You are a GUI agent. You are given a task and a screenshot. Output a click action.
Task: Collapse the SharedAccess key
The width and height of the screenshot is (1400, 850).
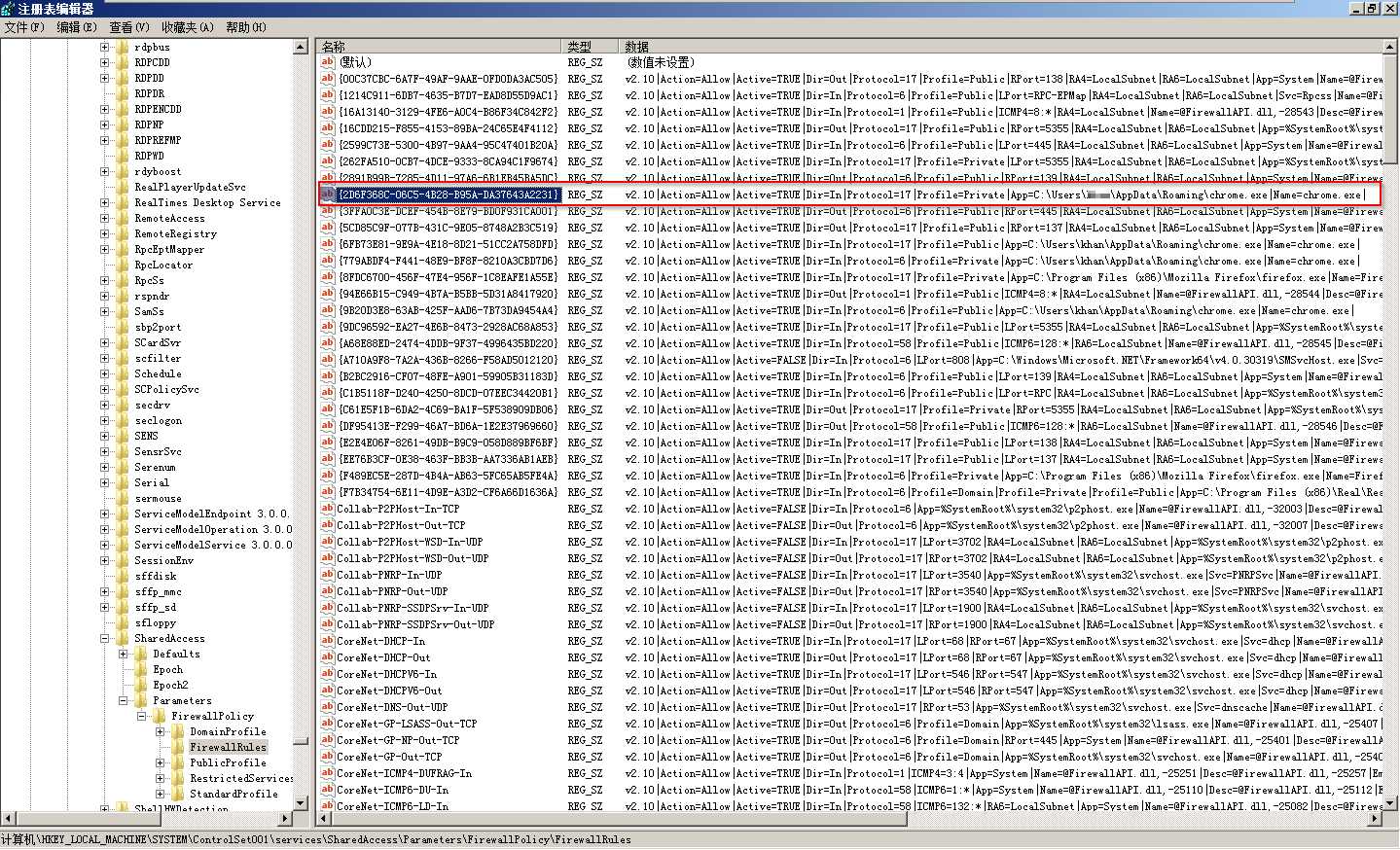(104, 638)
